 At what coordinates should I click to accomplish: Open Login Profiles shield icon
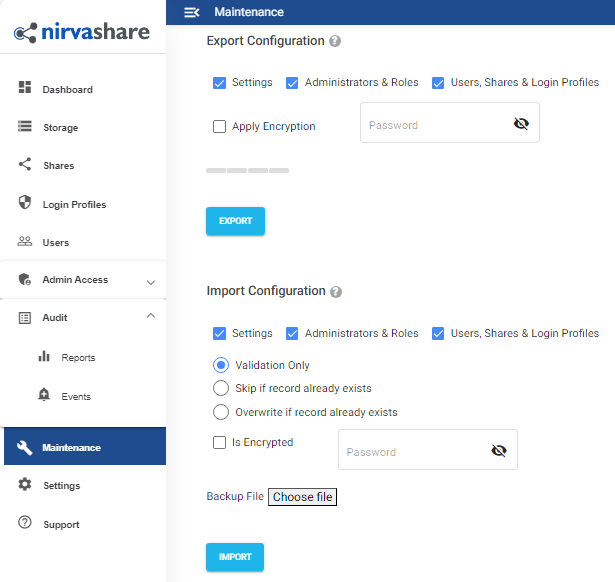pyautogui.click(x=25, y=203)
